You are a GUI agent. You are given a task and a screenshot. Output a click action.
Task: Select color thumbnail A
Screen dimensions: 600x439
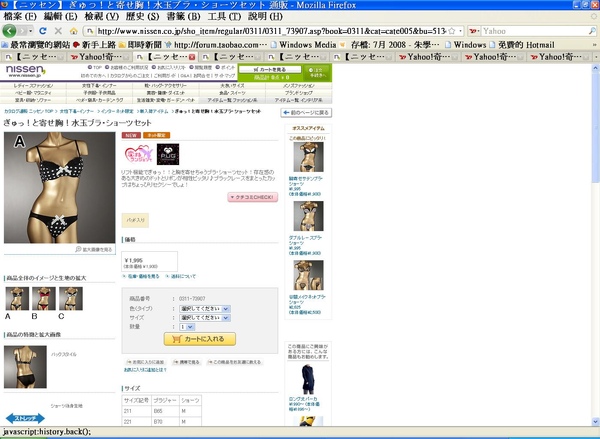(x=17, y=299)
